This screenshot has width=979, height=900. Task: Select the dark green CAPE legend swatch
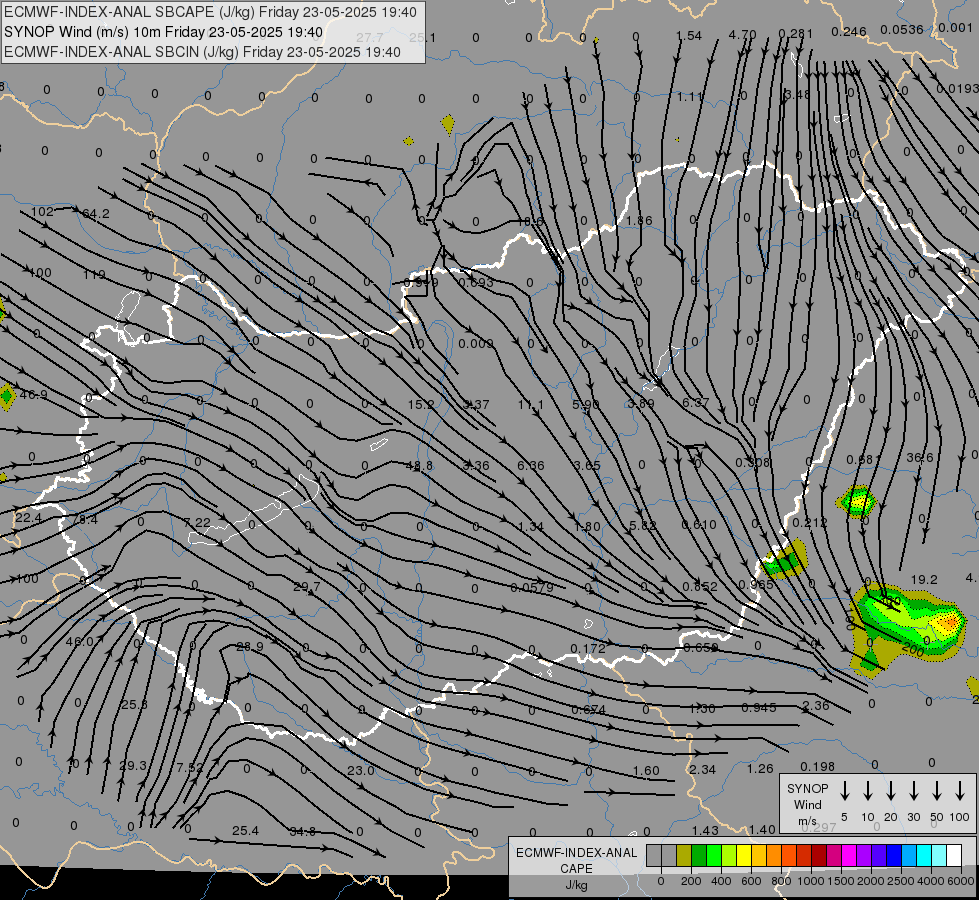tap(699, 856)
